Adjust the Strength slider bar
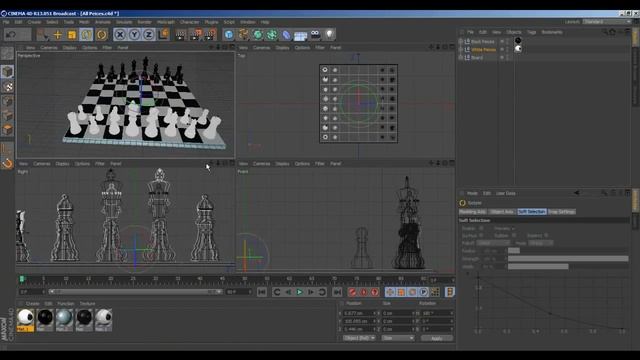The width and height of the screenshot is (640, 360). (568, 259)
